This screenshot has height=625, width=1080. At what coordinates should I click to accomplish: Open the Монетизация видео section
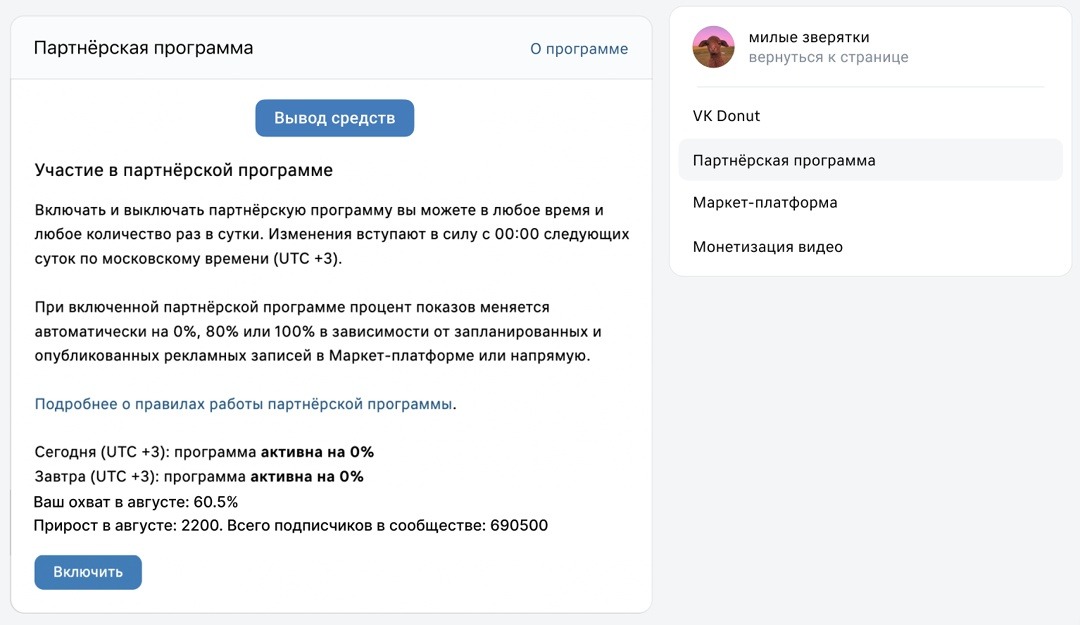[x=768, y=246]
